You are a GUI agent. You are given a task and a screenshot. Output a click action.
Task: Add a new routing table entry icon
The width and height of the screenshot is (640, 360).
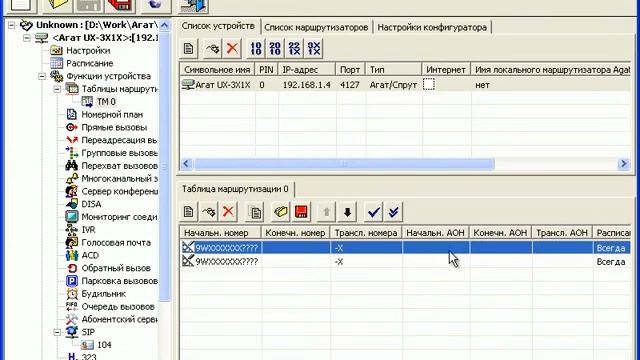tap(188, 212)
